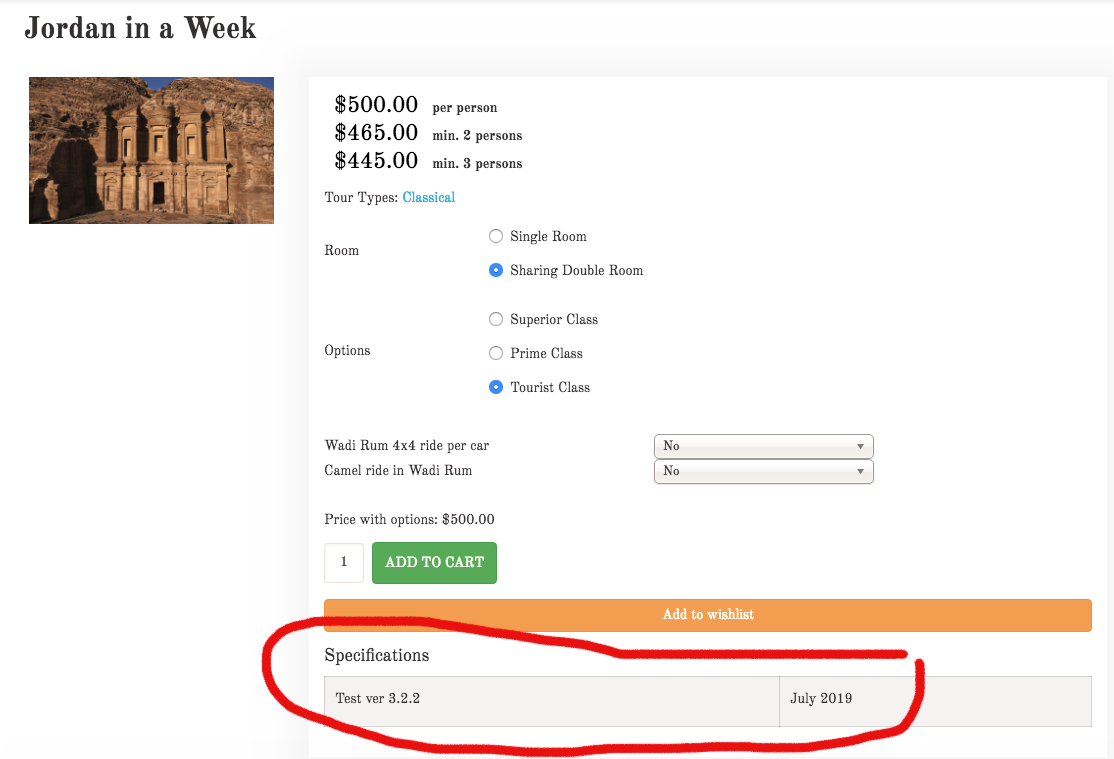Open the Petra monastery product image
1114x759 pixels.
[x=151, y=150]
